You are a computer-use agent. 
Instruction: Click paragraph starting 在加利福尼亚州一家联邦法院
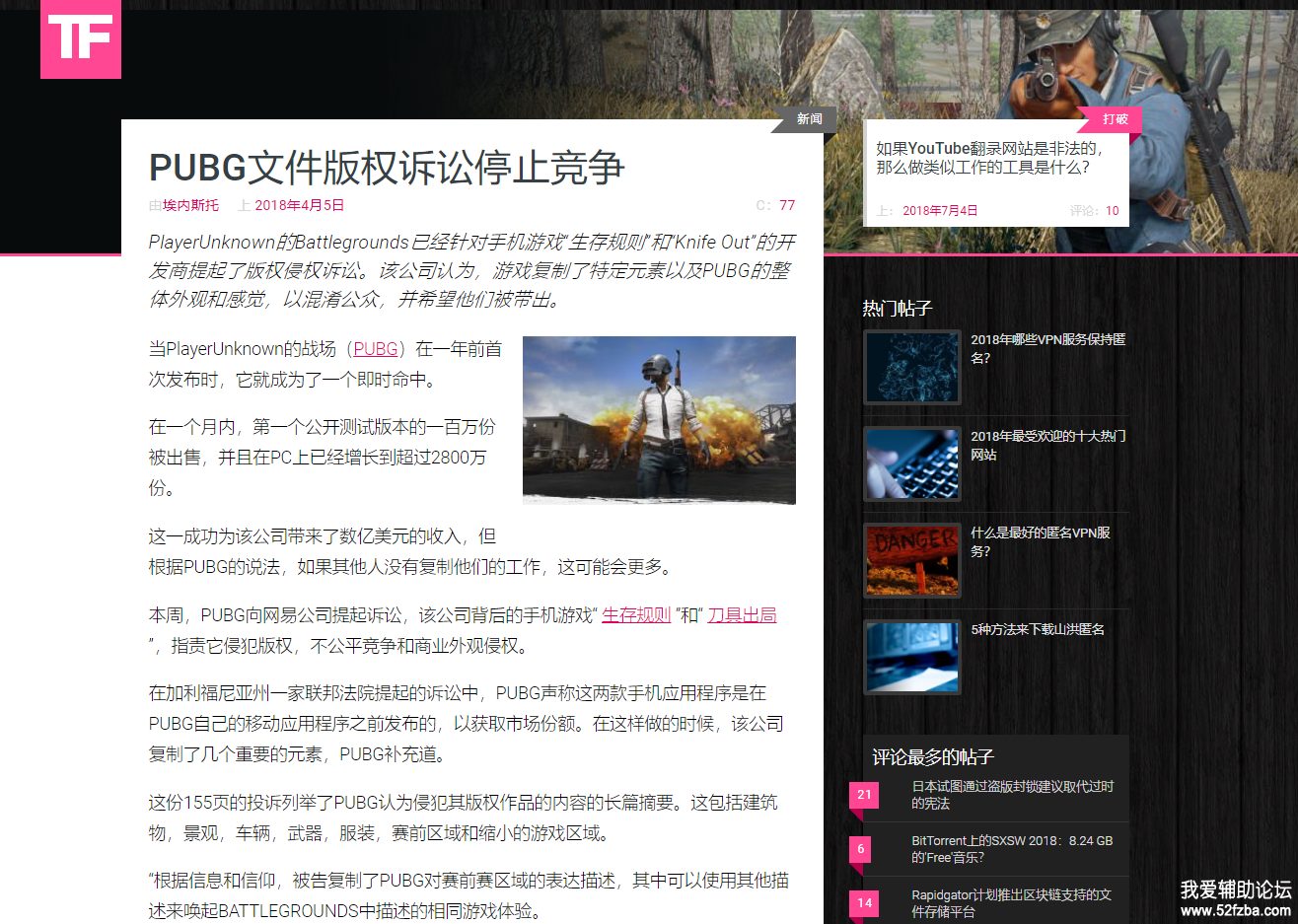[467, 724]
